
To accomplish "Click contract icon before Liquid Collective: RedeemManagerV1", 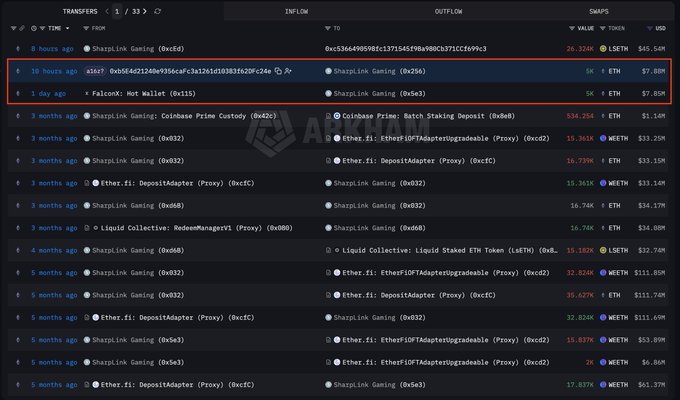I will click(x=87, y=228).
